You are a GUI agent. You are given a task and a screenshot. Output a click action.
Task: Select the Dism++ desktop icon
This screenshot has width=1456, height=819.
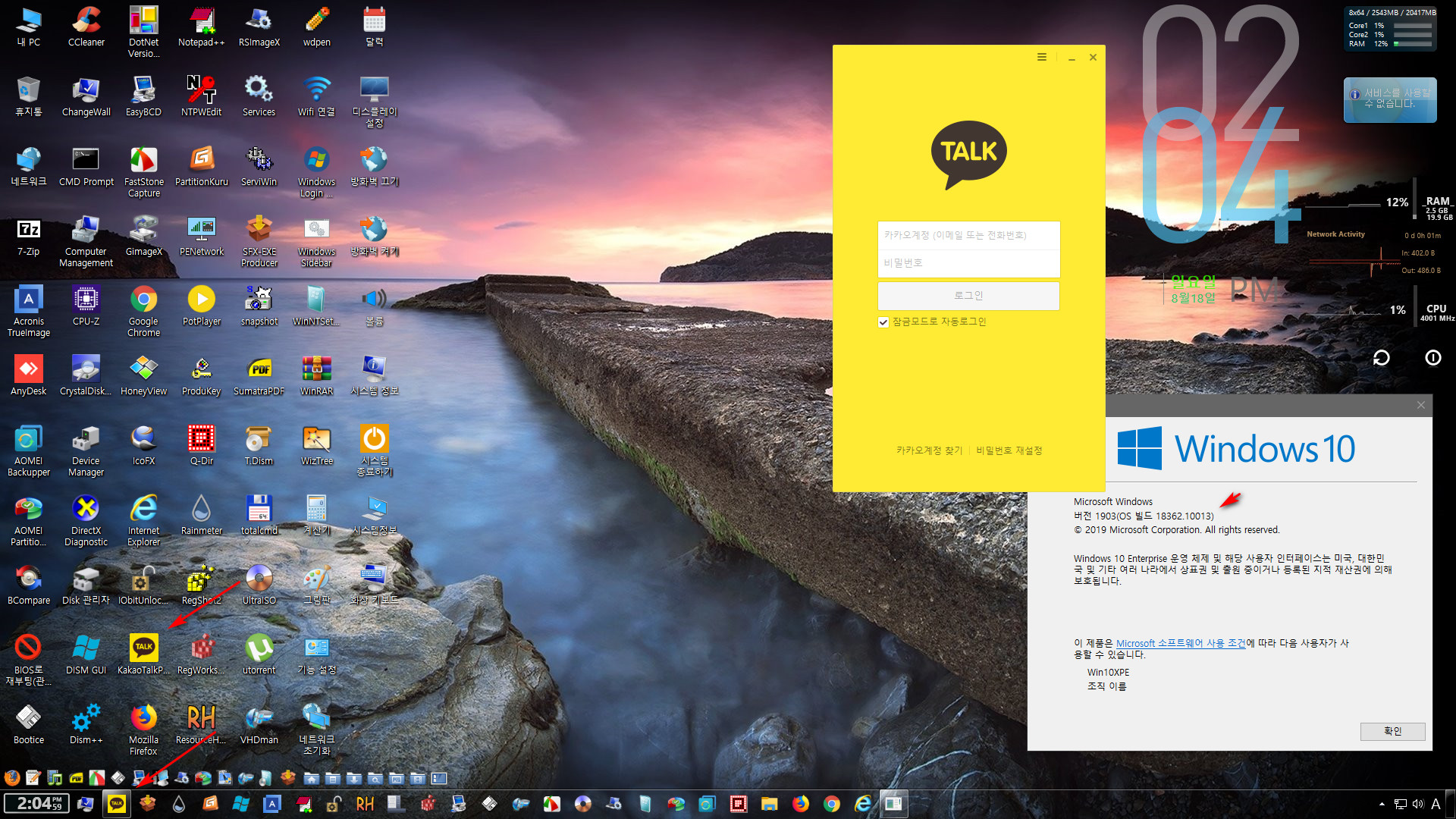[x=86, y=724]
